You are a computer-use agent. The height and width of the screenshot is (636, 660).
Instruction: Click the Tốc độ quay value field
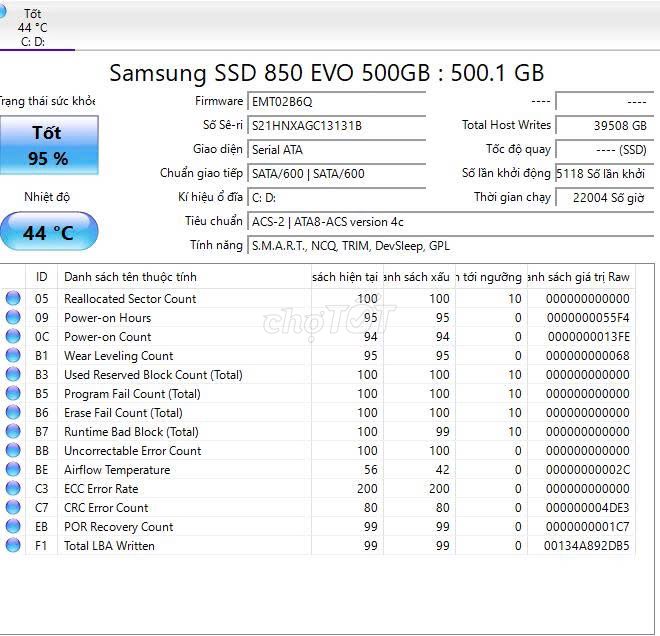(x=604, y=150)
